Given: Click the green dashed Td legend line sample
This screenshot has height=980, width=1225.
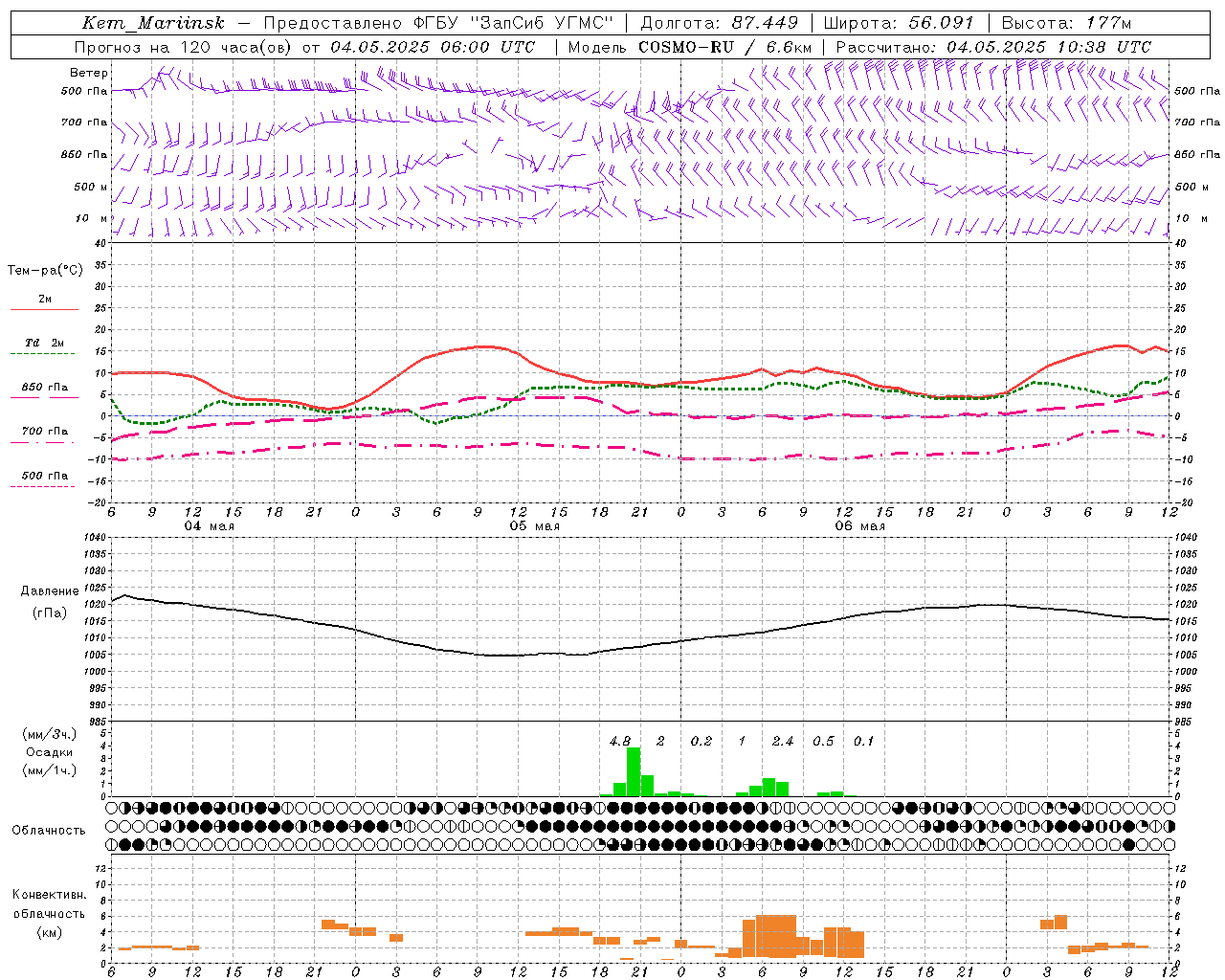Looking at the screenshot, I should coord(42,354).
